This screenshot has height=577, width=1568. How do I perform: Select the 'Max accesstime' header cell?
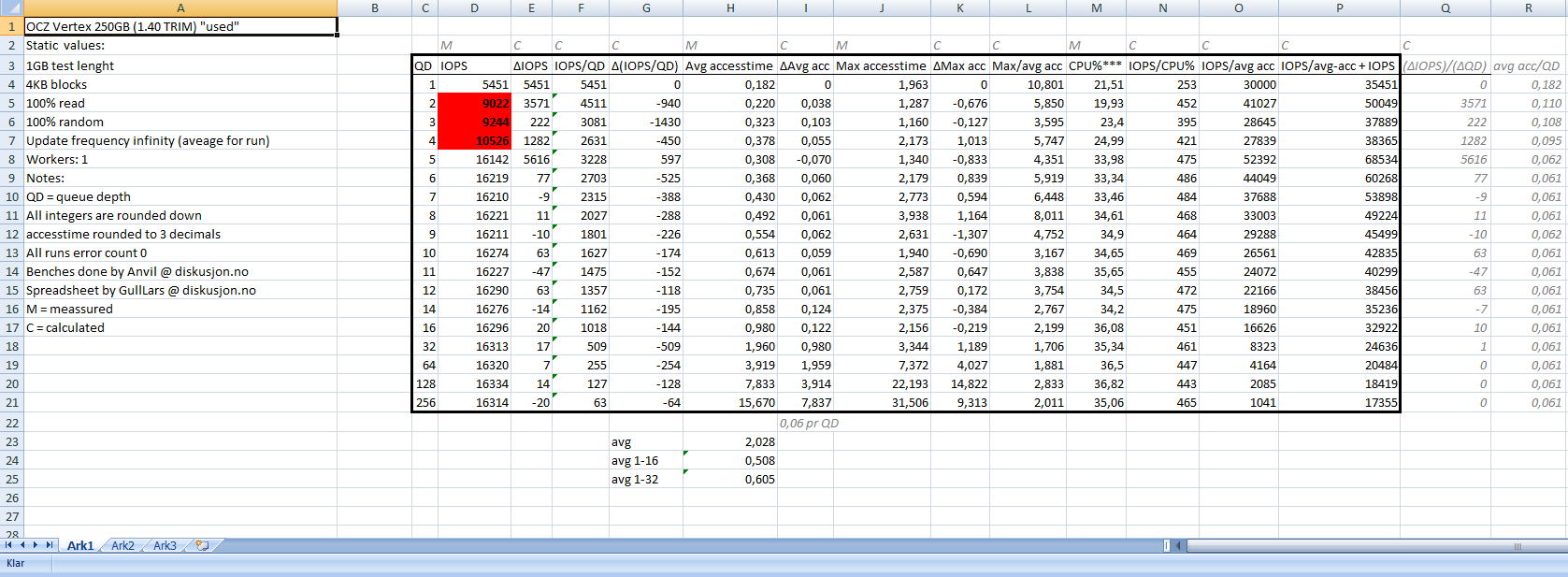coord(881,65)
